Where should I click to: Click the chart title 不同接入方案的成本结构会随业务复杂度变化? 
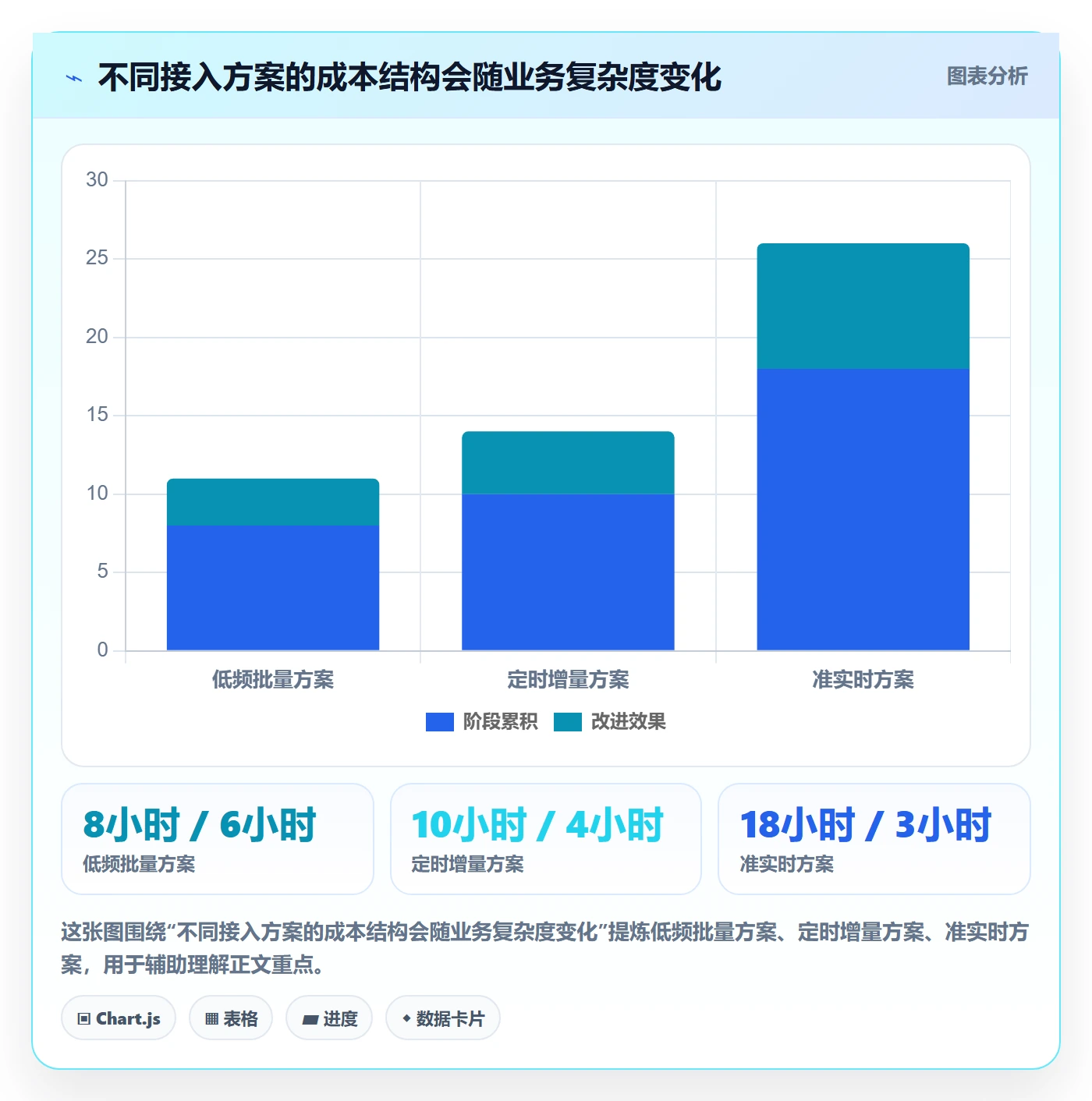(x=409, y=77)
